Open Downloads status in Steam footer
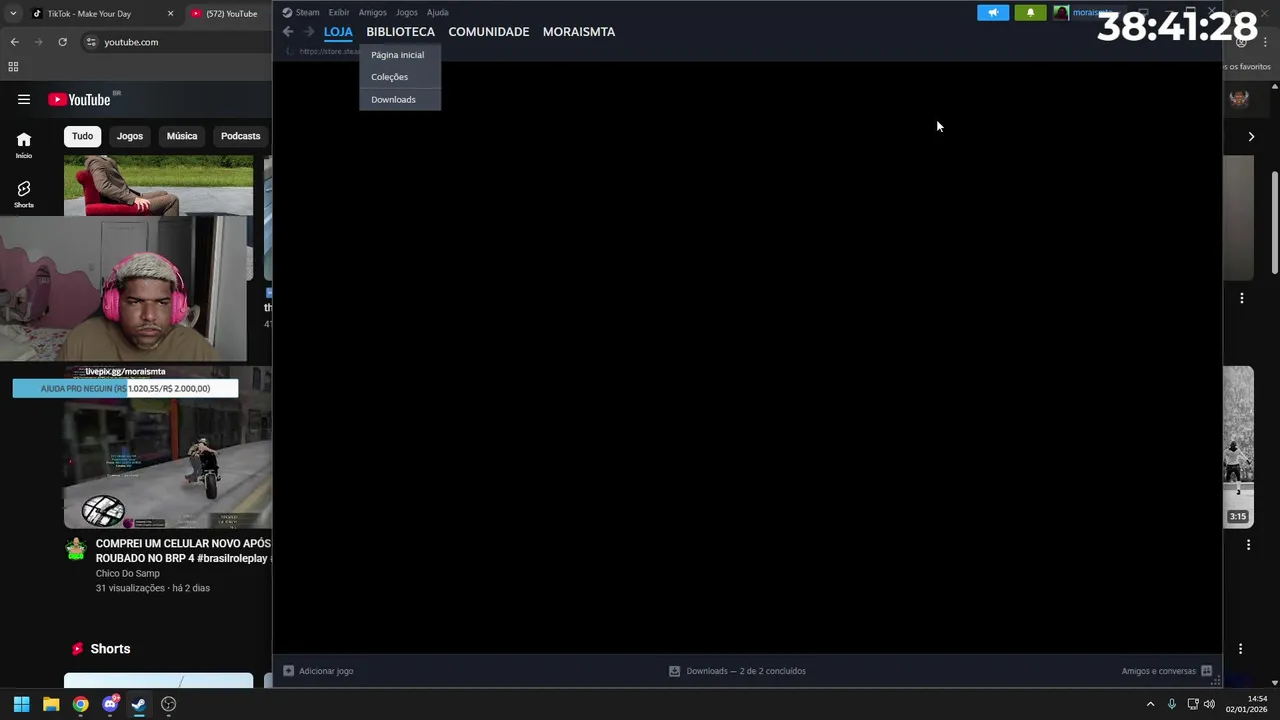 [746, 671]
